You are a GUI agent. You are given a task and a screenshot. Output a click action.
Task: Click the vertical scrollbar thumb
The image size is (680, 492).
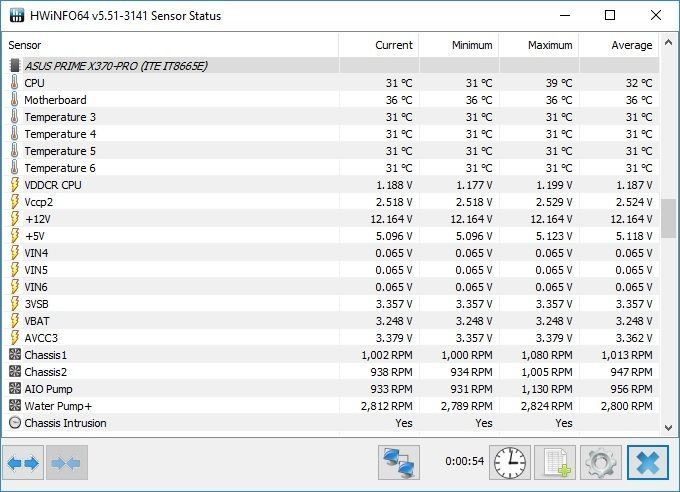(x=668, y=218)
